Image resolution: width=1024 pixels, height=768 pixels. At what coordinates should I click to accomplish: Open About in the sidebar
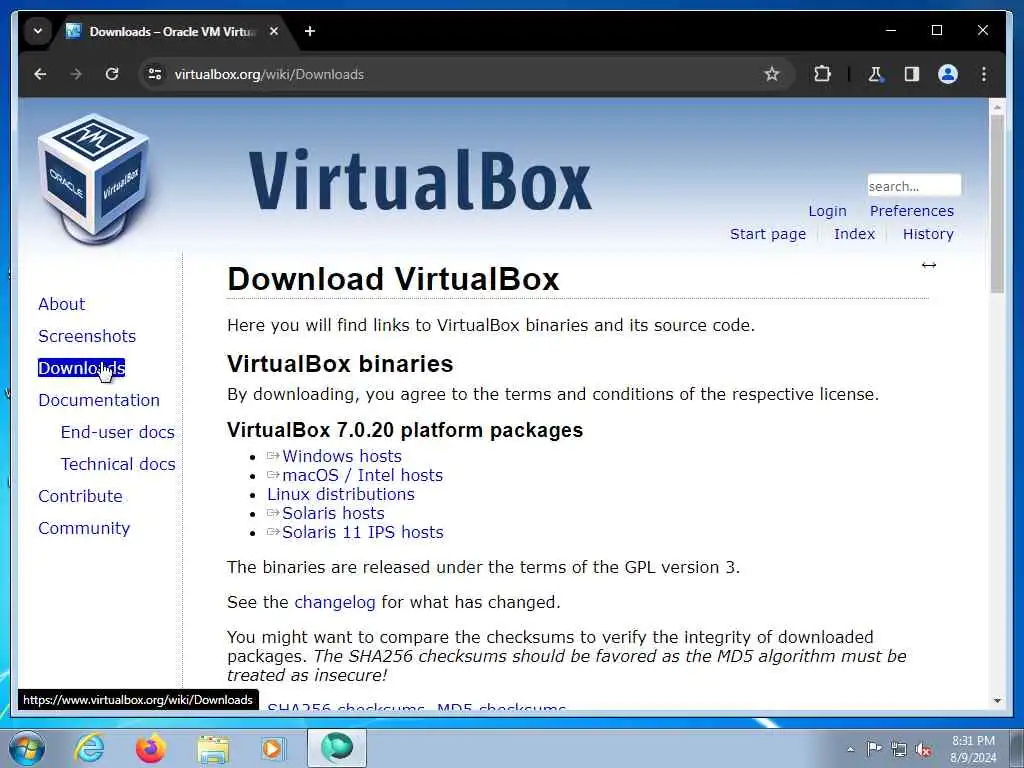click(x=61, y=304)
